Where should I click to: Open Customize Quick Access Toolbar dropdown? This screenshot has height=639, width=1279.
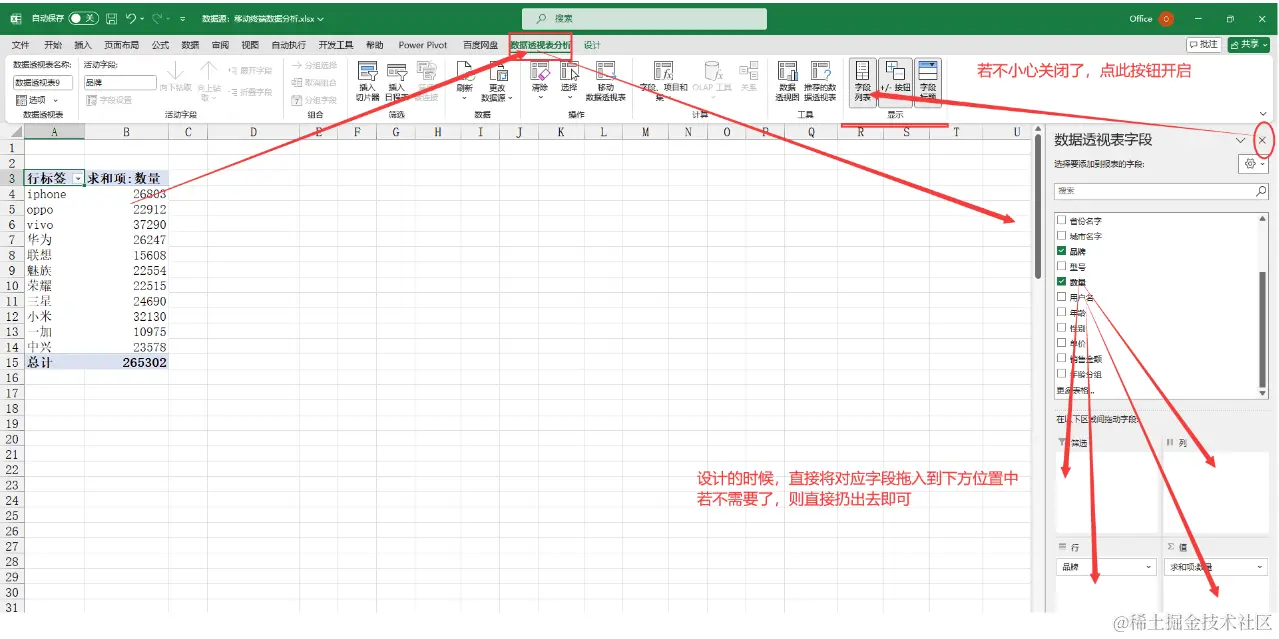pos(182,18)
